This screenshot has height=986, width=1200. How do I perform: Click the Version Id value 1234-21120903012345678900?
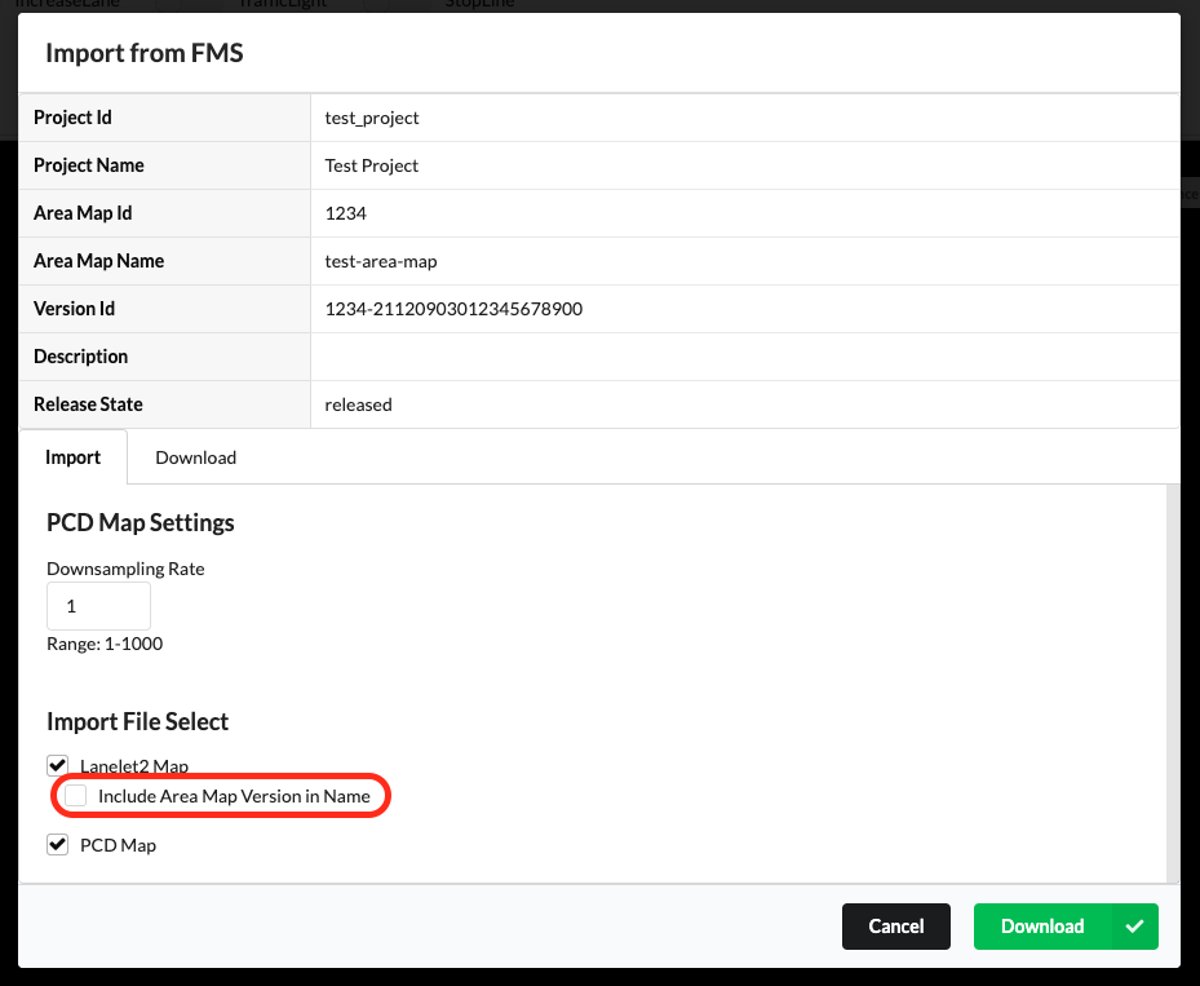click(454, 309)
